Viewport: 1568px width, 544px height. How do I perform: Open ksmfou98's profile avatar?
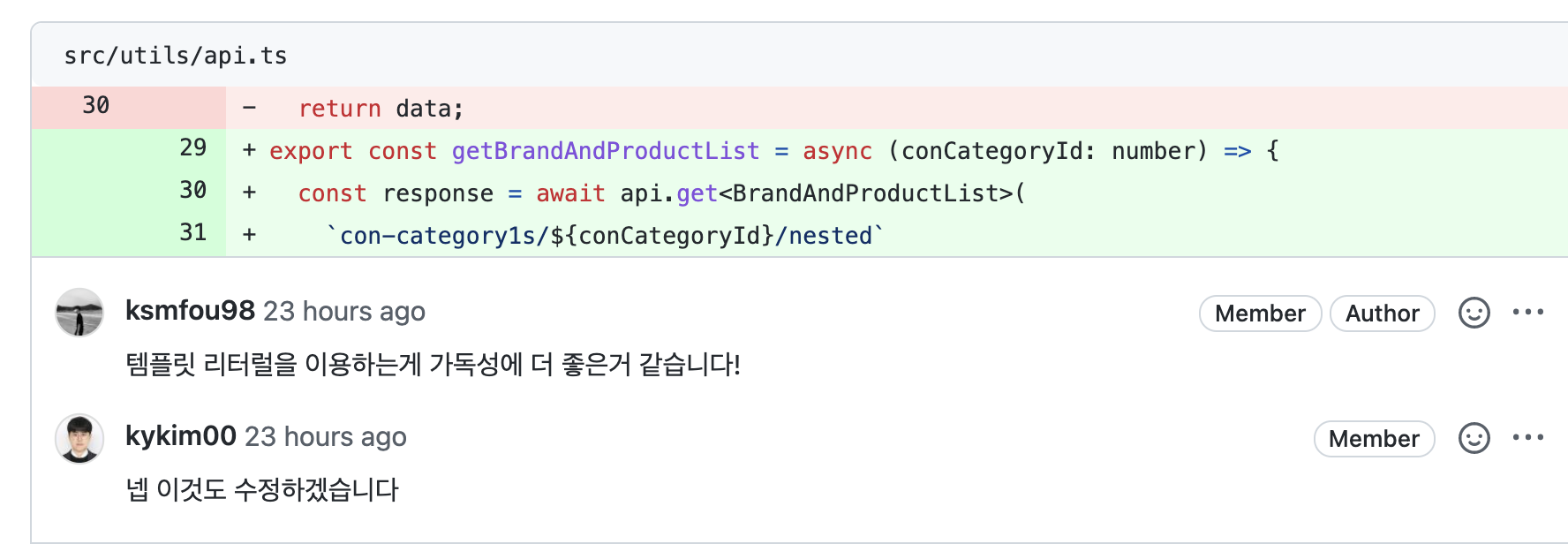pos(79,313)
